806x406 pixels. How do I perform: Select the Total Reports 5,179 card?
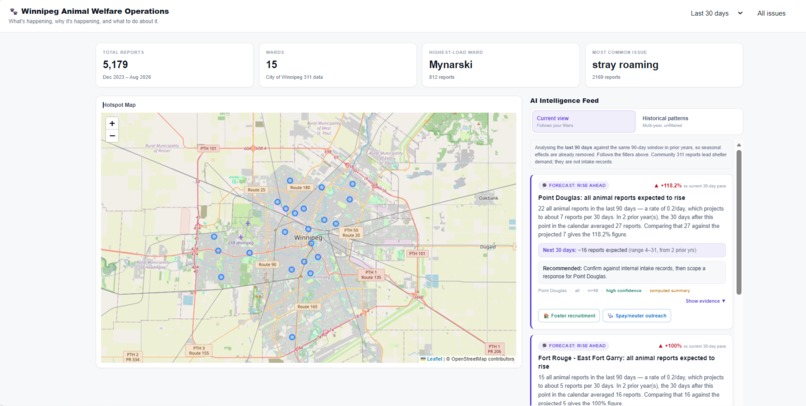point(174,65)
